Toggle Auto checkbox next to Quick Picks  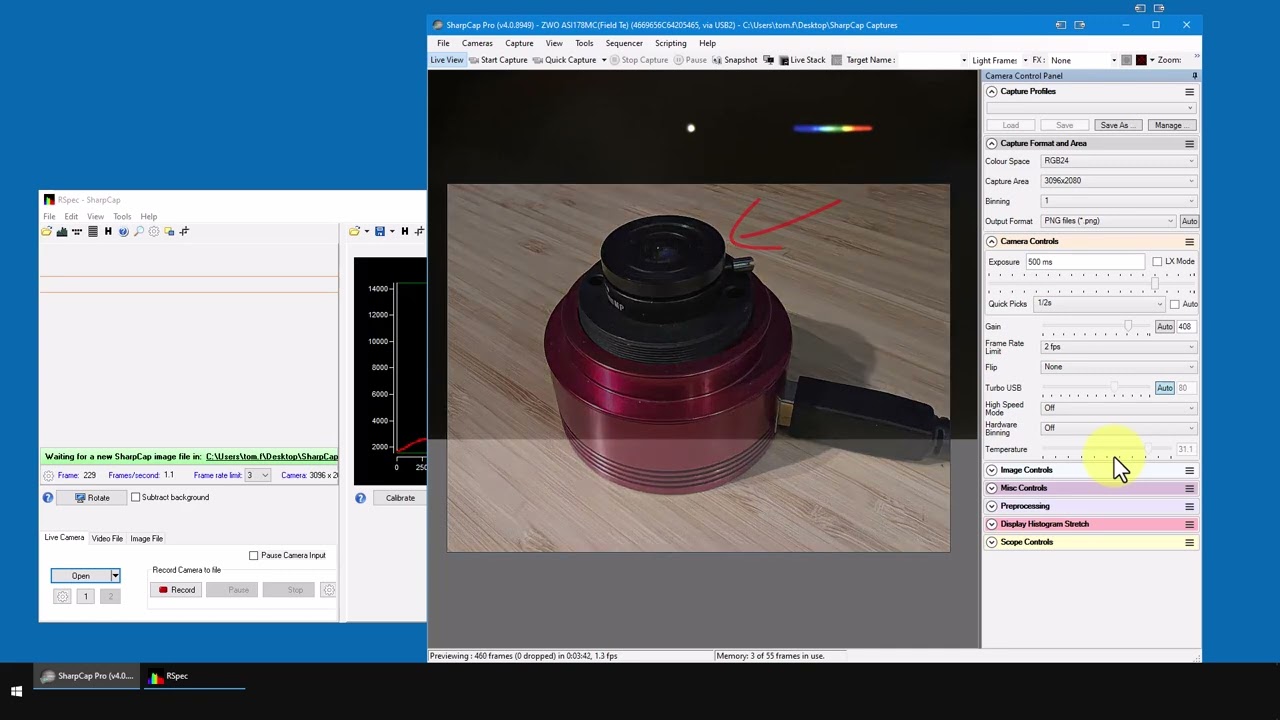click(x=1175, y=304)
